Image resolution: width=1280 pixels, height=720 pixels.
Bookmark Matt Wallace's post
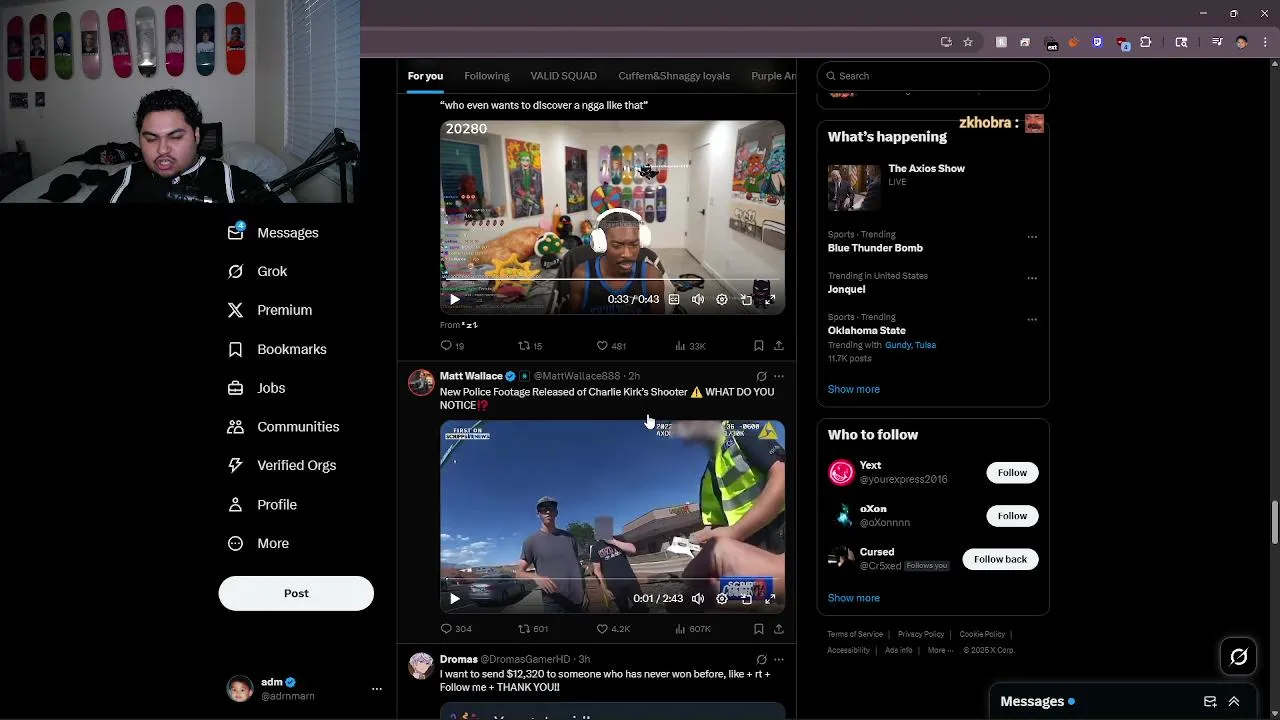[759, 629]
